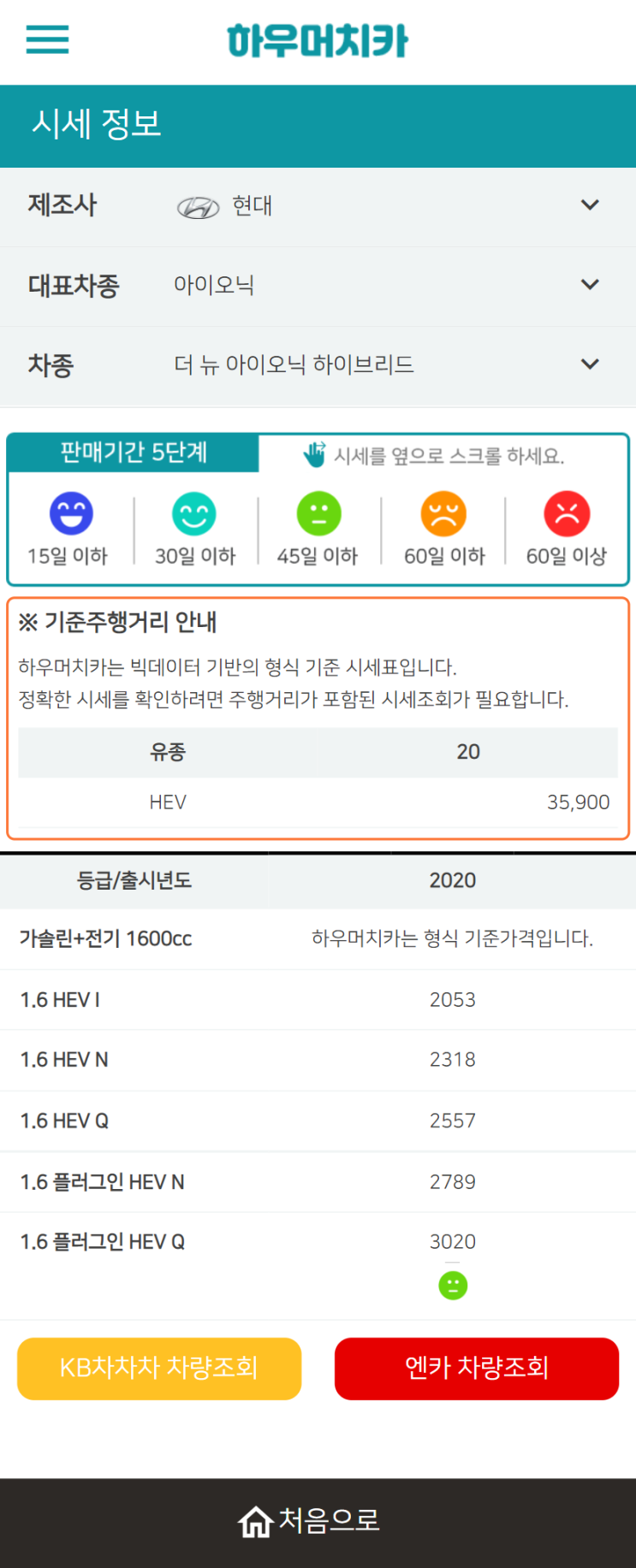636x1568 pixels.
Task: Click the 엔카 차량조회 button
Action: pyautogui.click(x=477, y=1368)
